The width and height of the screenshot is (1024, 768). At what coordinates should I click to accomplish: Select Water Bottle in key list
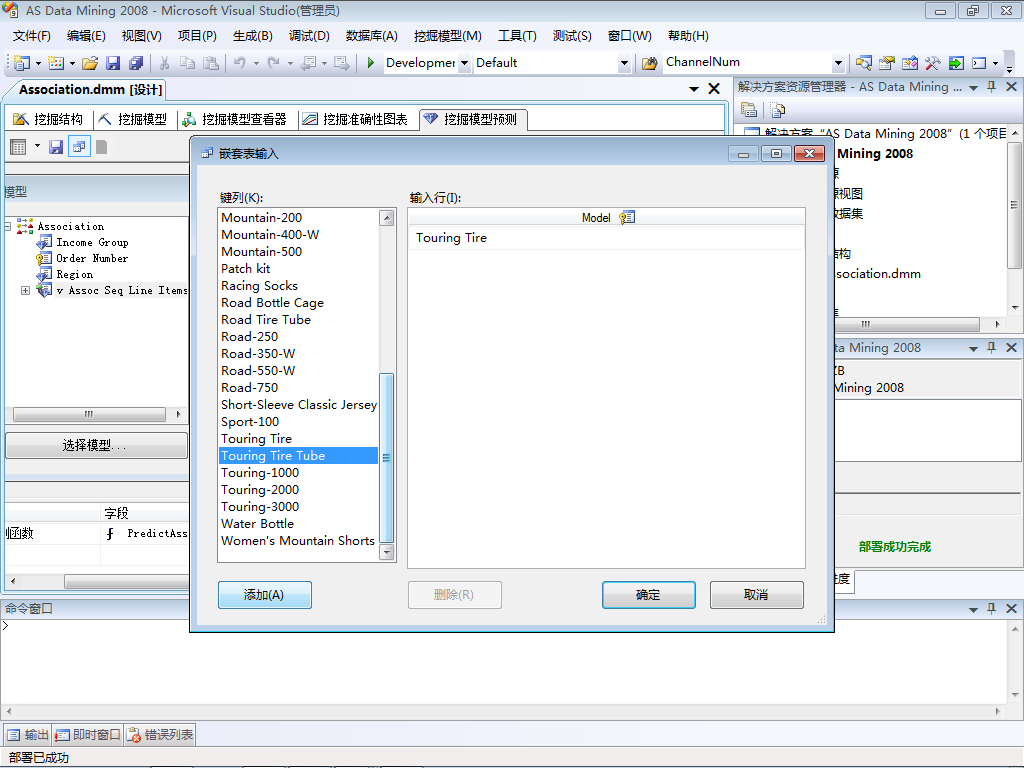(298, 524)
